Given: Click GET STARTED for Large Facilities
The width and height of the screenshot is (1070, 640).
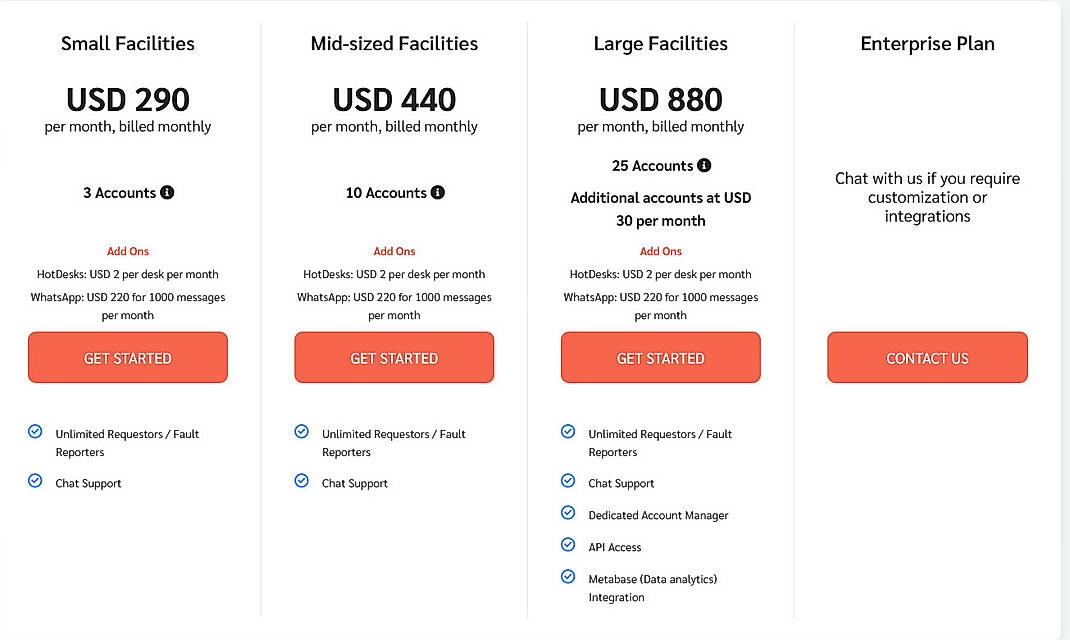Looking at the screenshot, I should pyautogui.click(x=660, y=357).
